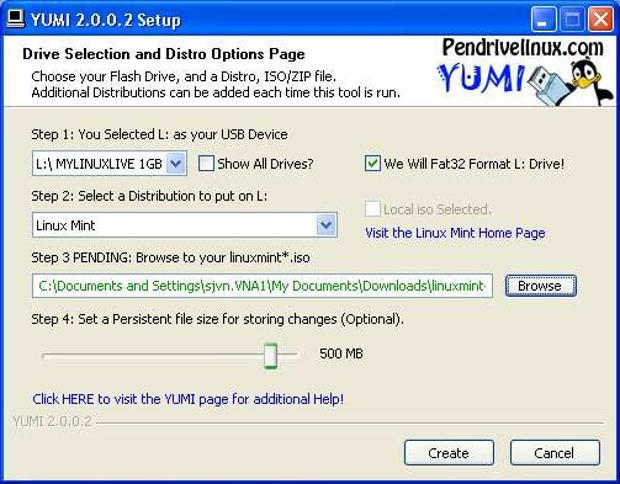Click the Create button

pos(449,453)
